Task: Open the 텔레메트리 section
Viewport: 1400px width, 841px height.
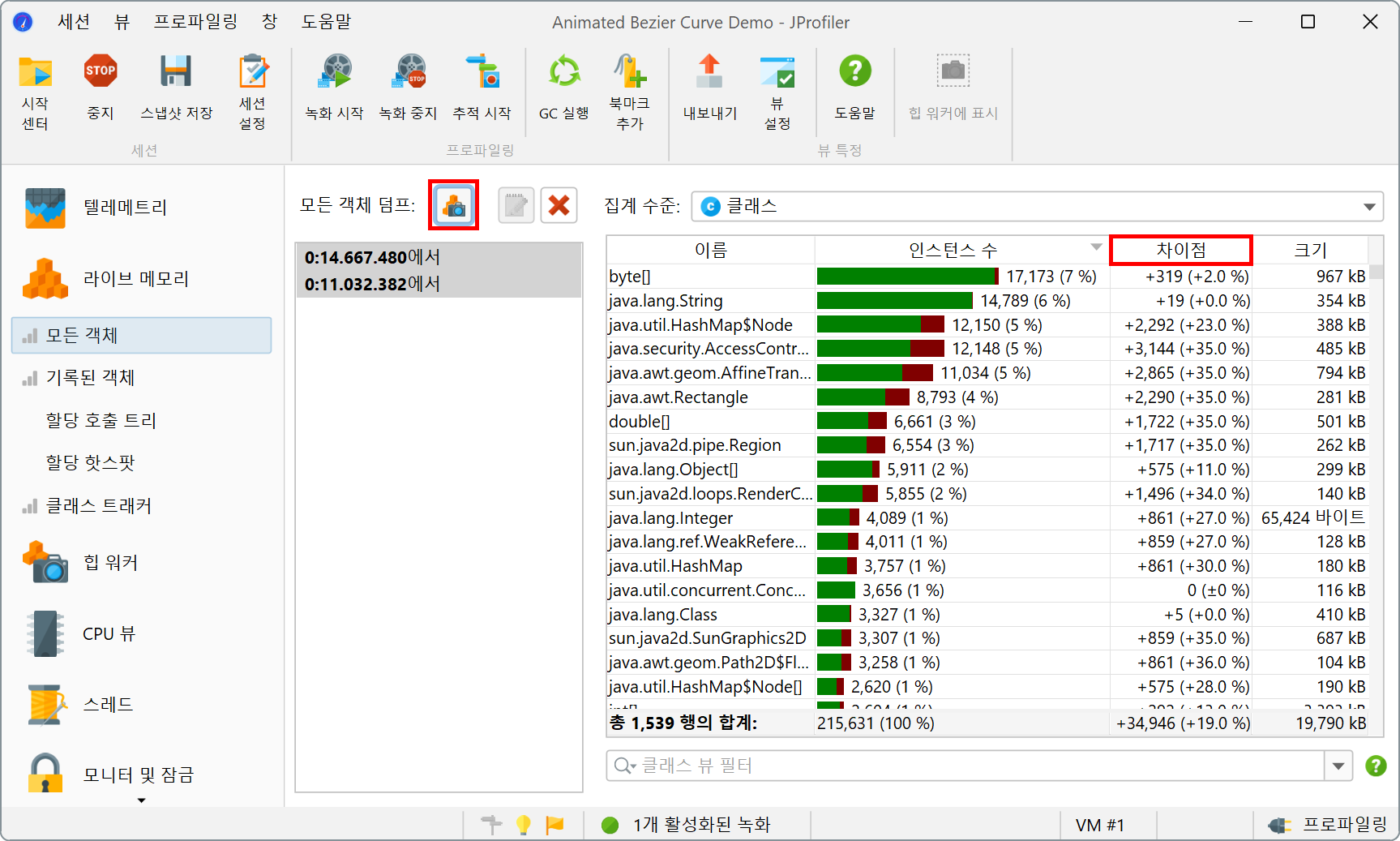Action: [96, 208]
